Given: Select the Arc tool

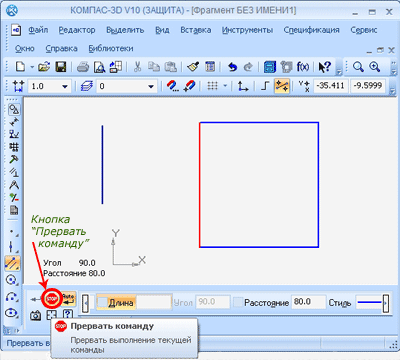Looking at the screenshot, I should tap(12, 296).
